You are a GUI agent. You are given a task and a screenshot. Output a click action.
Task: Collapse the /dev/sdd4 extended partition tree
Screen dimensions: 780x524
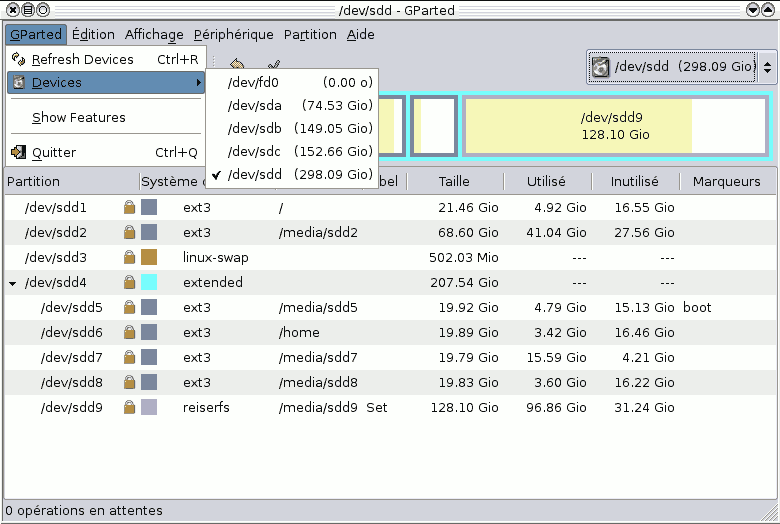pyautogui.click(x=12, y=283)
